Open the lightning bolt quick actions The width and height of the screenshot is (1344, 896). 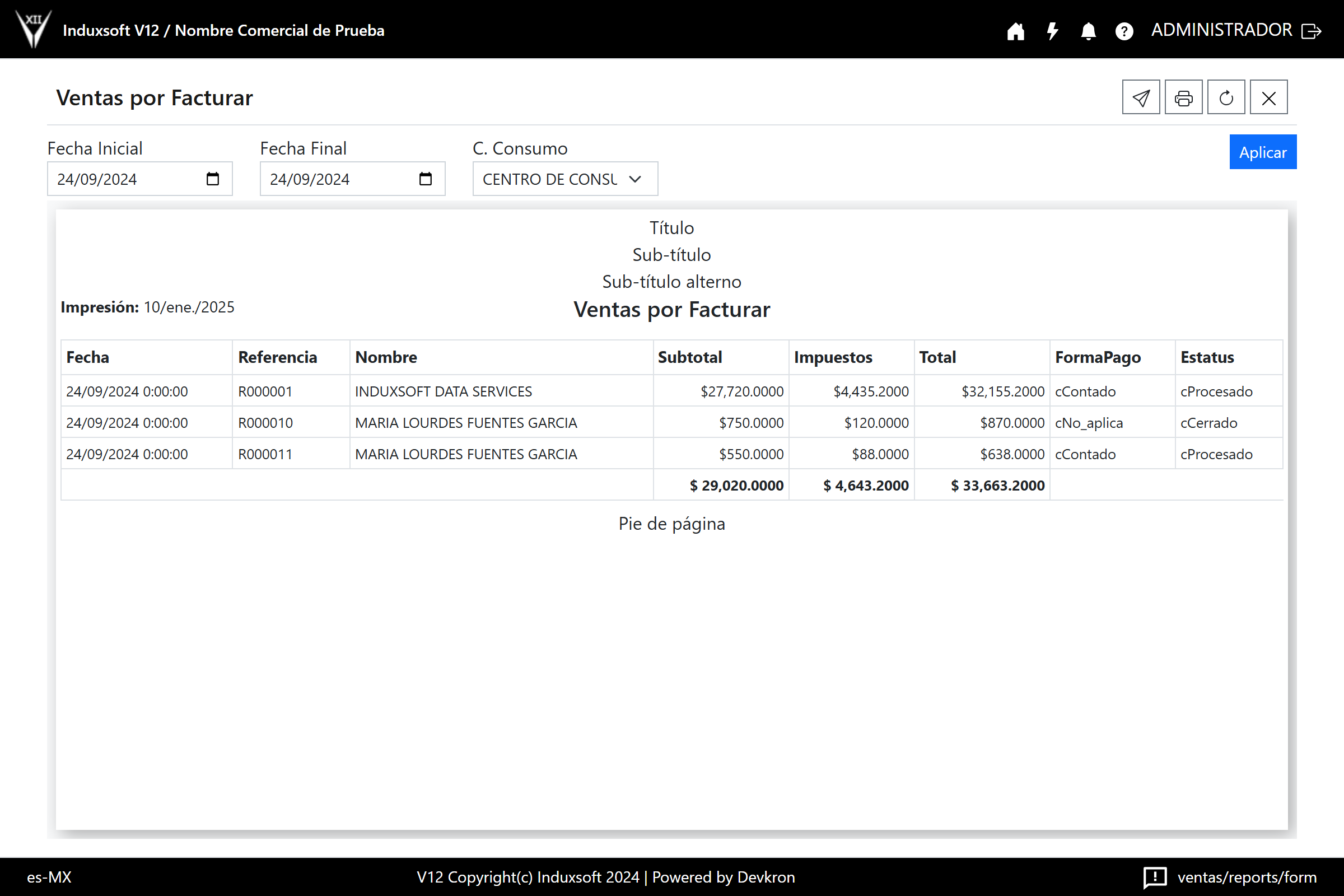point(1052,31)
